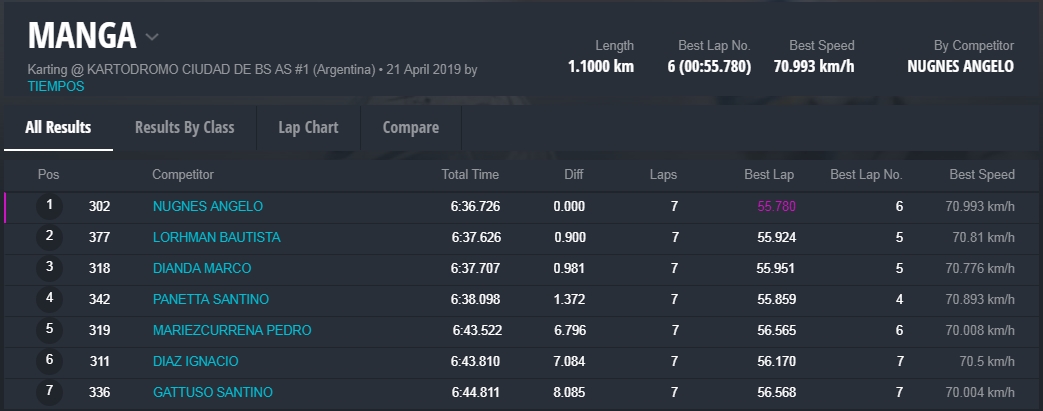
Task: Open the TIEMPOS organizer link
Action: pyautogui.click(x=56, y=87)
